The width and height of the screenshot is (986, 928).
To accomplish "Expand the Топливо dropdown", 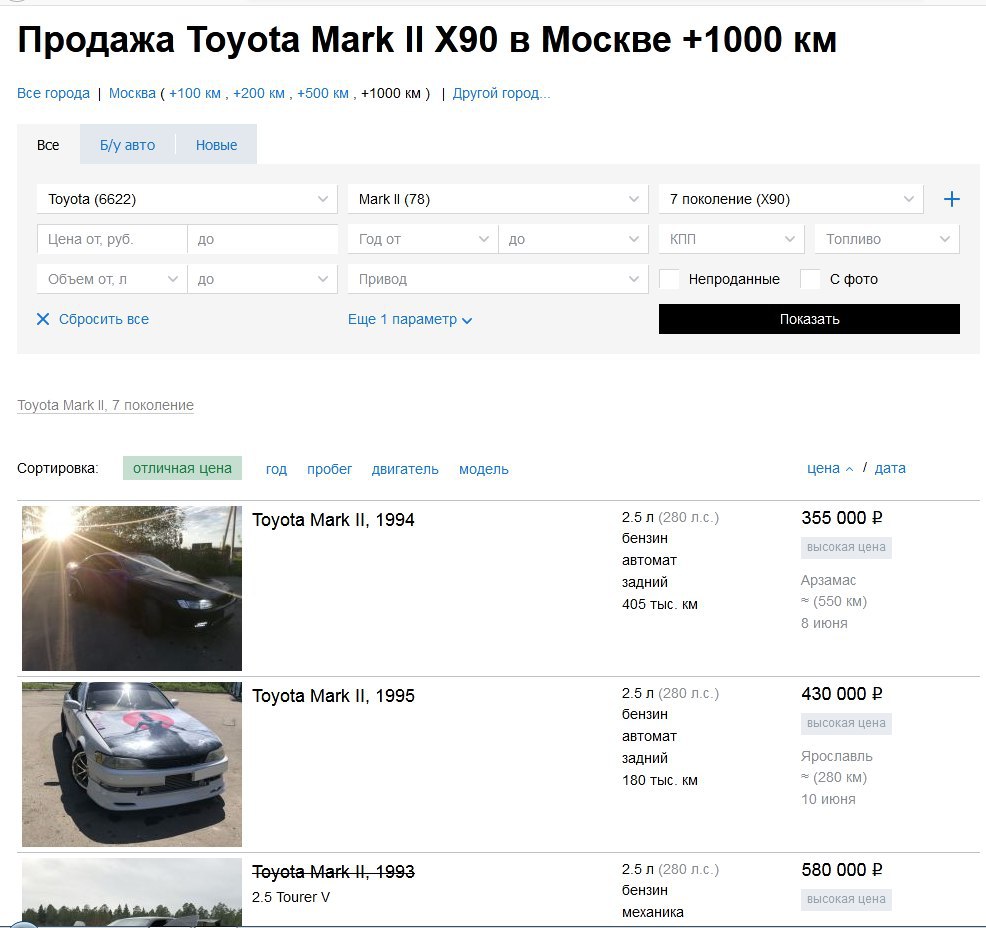I will click(887, 240).
